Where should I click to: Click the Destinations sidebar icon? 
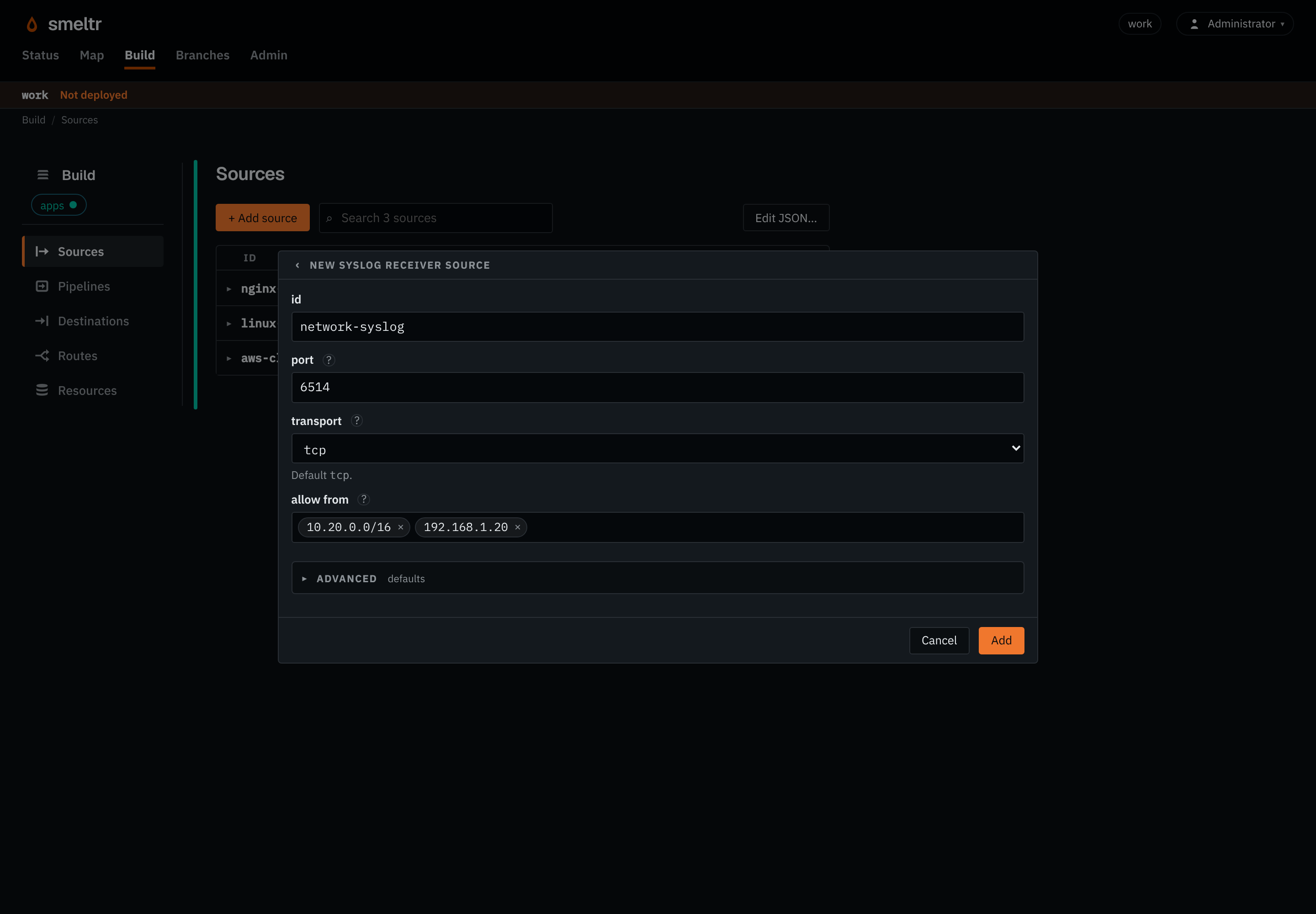pyautogui.click(x=42, y=321)
